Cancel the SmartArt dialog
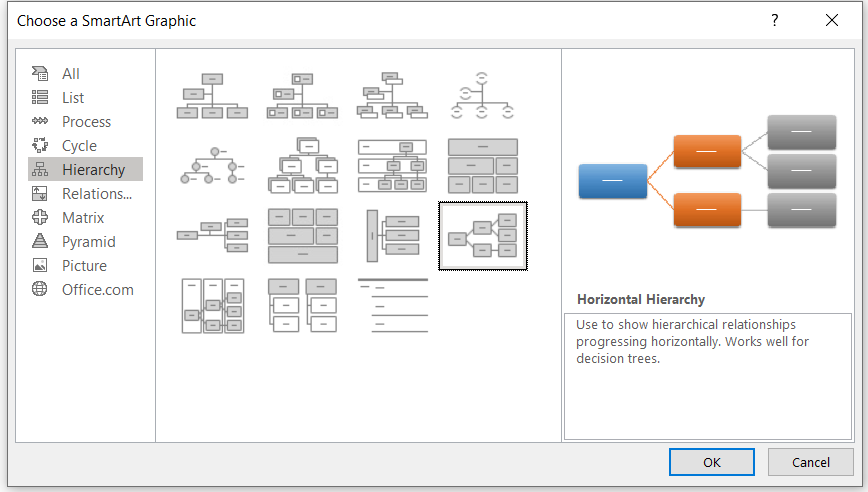Screen dimensions: 868x492 [810, 462]
